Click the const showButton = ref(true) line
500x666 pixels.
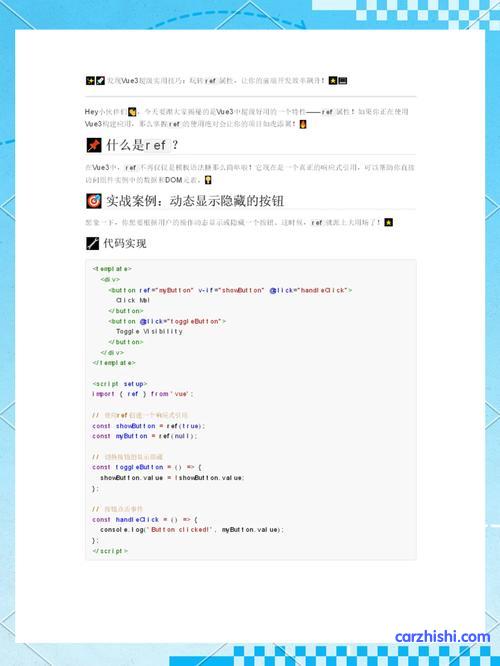coord(149,426)
